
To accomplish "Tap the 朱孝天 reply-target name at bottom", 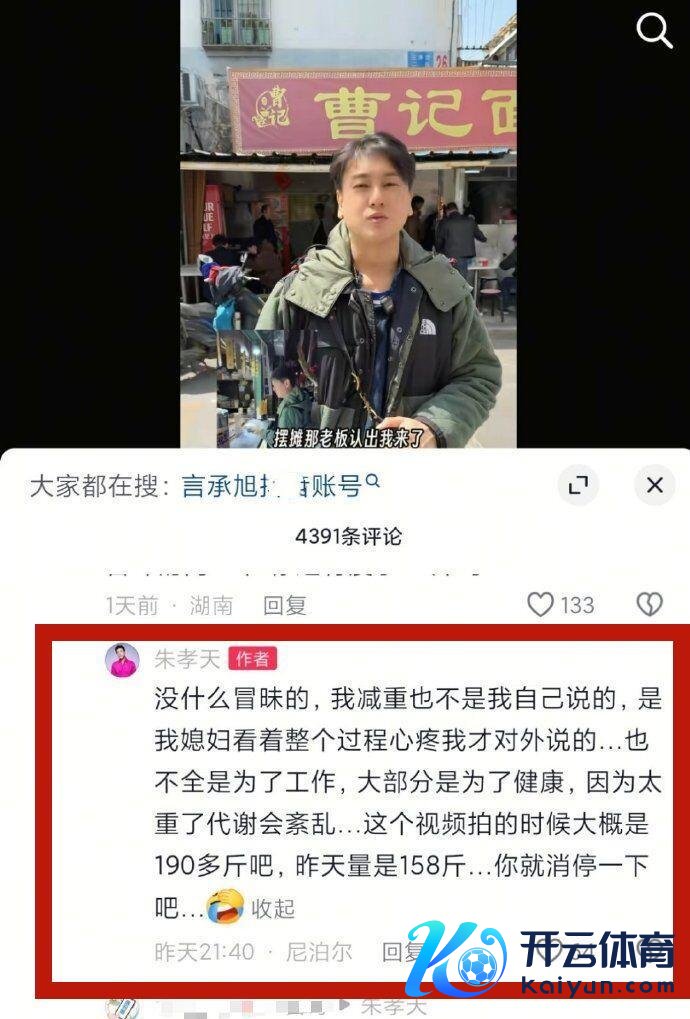I will [394, 1007].
